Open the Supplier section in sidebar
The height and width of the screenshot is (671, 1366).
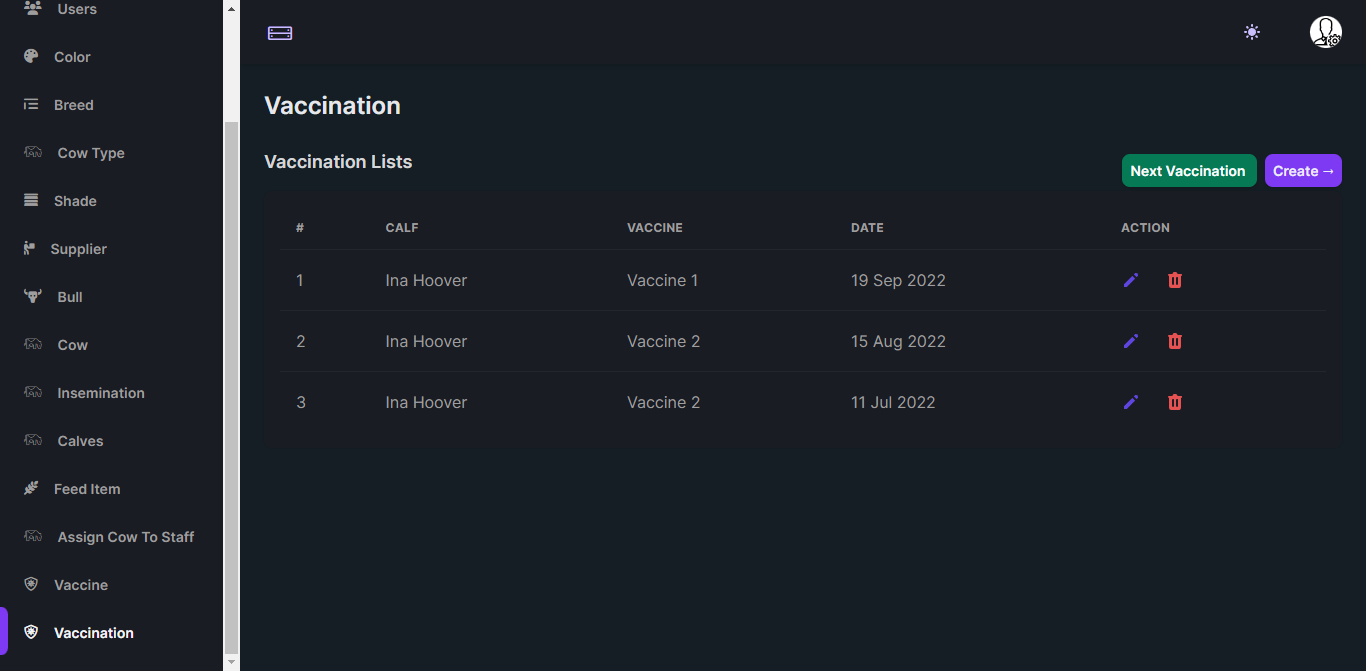tap(78, 249)
